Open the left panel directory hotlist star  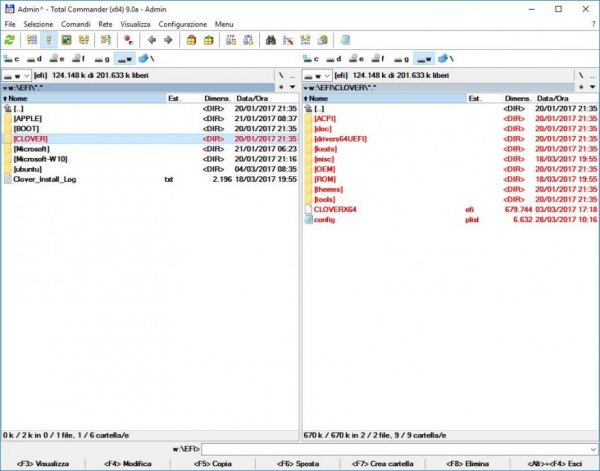click(x=281, y=87)
